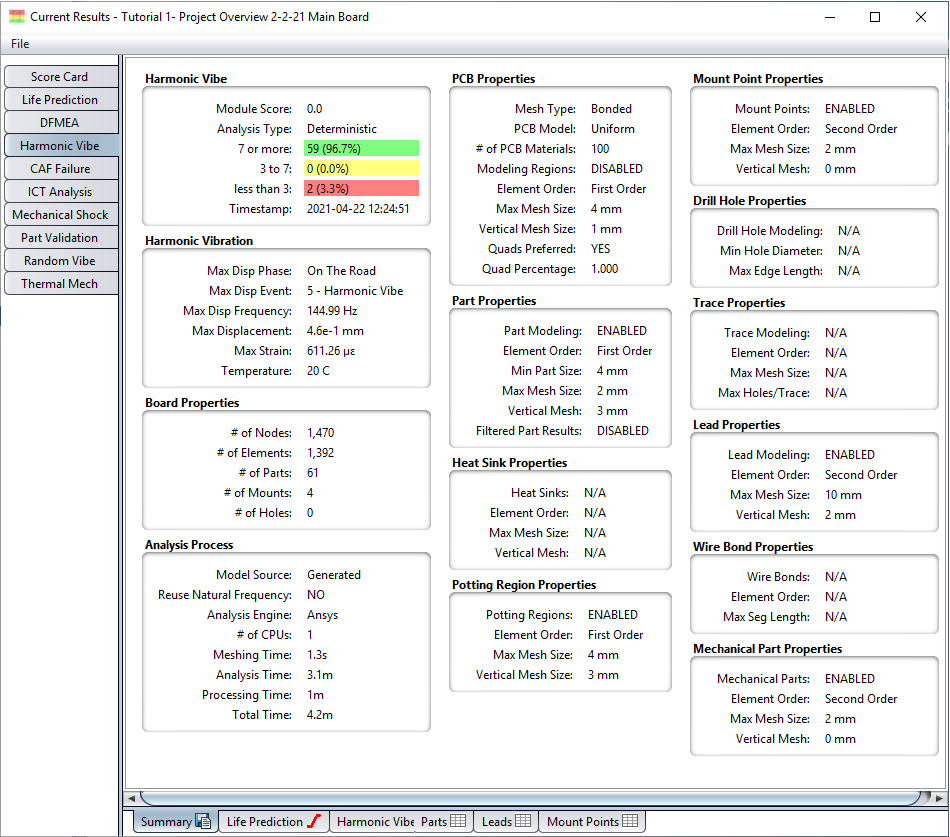950x837 pixels.
Task: Open the Score Card results
Action: pos(60,77)
